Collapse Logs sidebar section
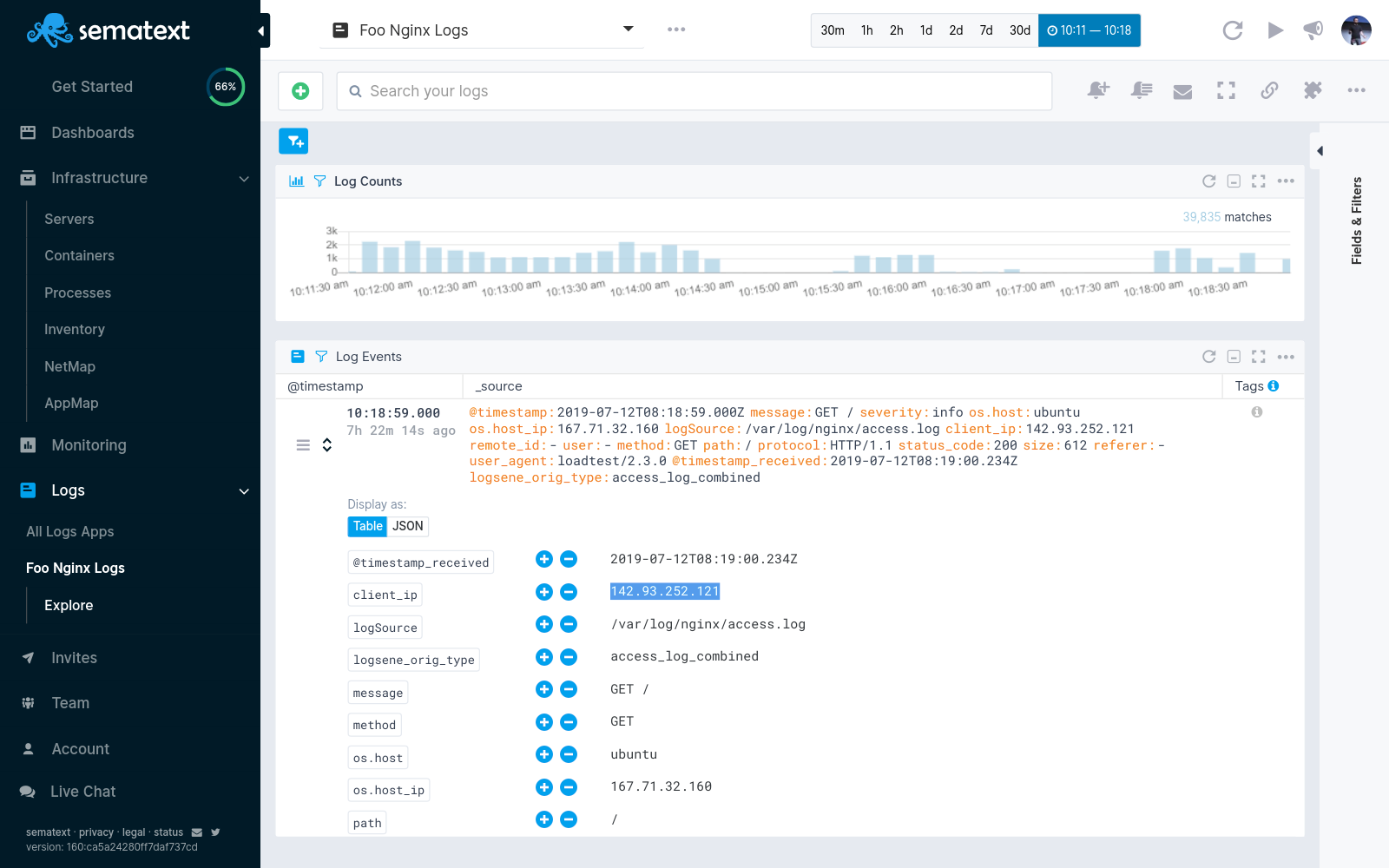This screenshot has height=868, width=1389. tap(244, 491)
